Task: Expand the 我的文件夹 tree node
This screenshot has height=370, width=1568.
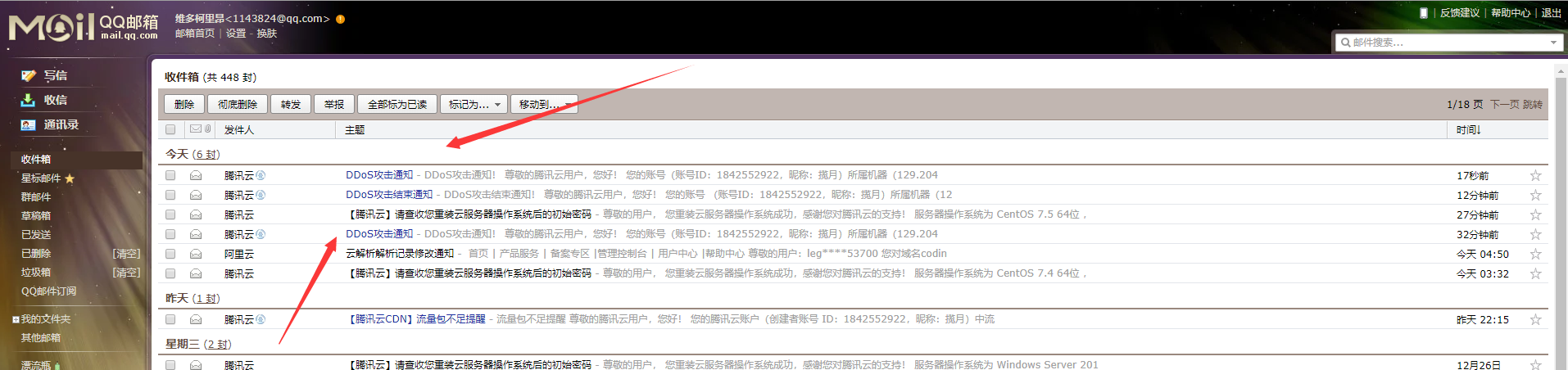Action: [x=16, y=319]
